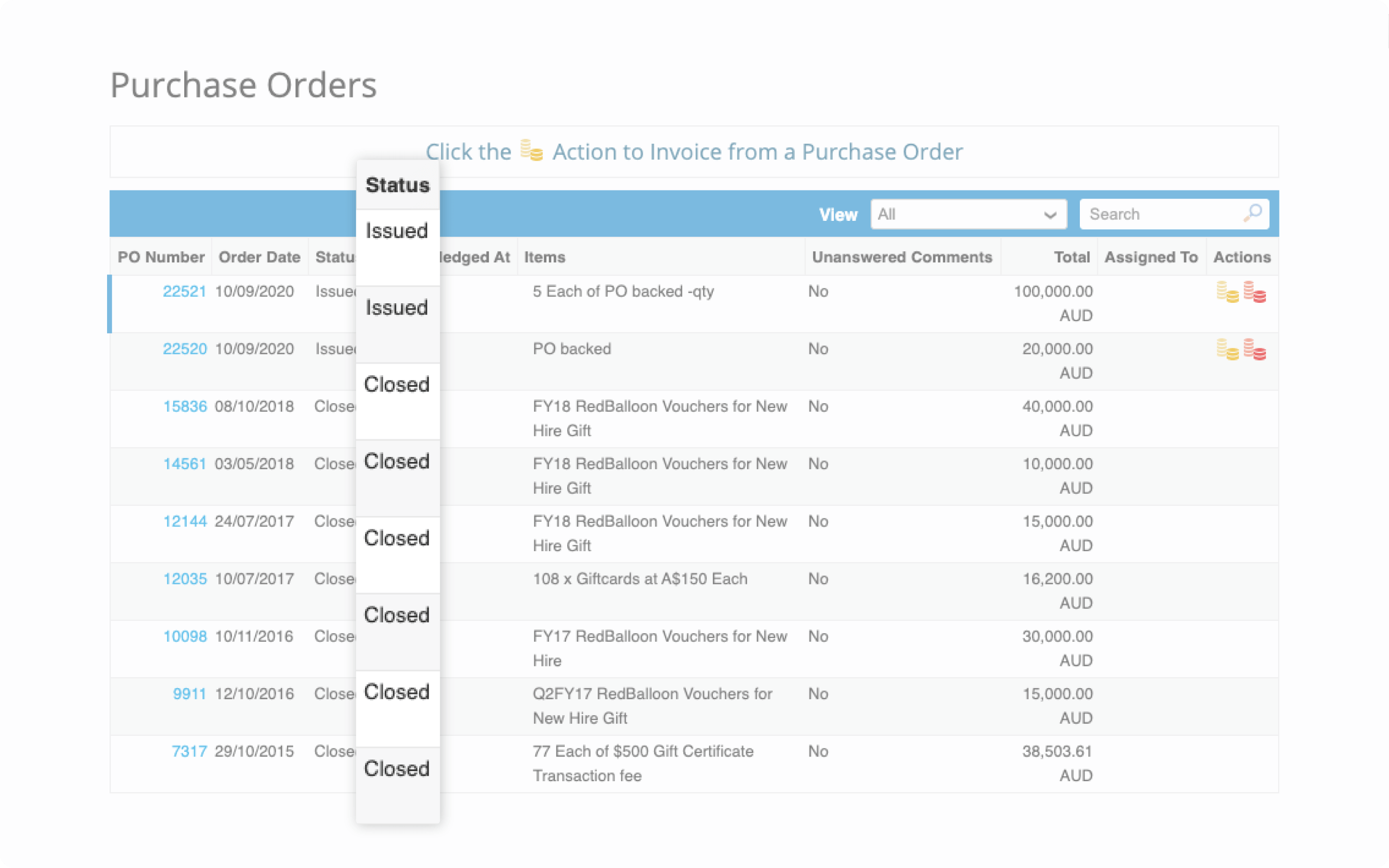Sort by the Order Date column header
This screenshot has width=1389, height=868.
(x=259, y=257)
